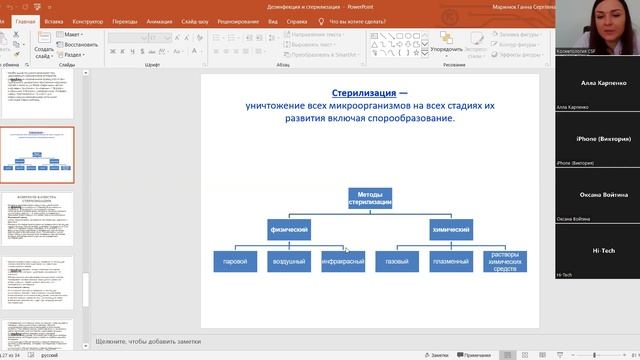
Task: Toggle the Примечания comments pane
Action: [x=473, y=355]
